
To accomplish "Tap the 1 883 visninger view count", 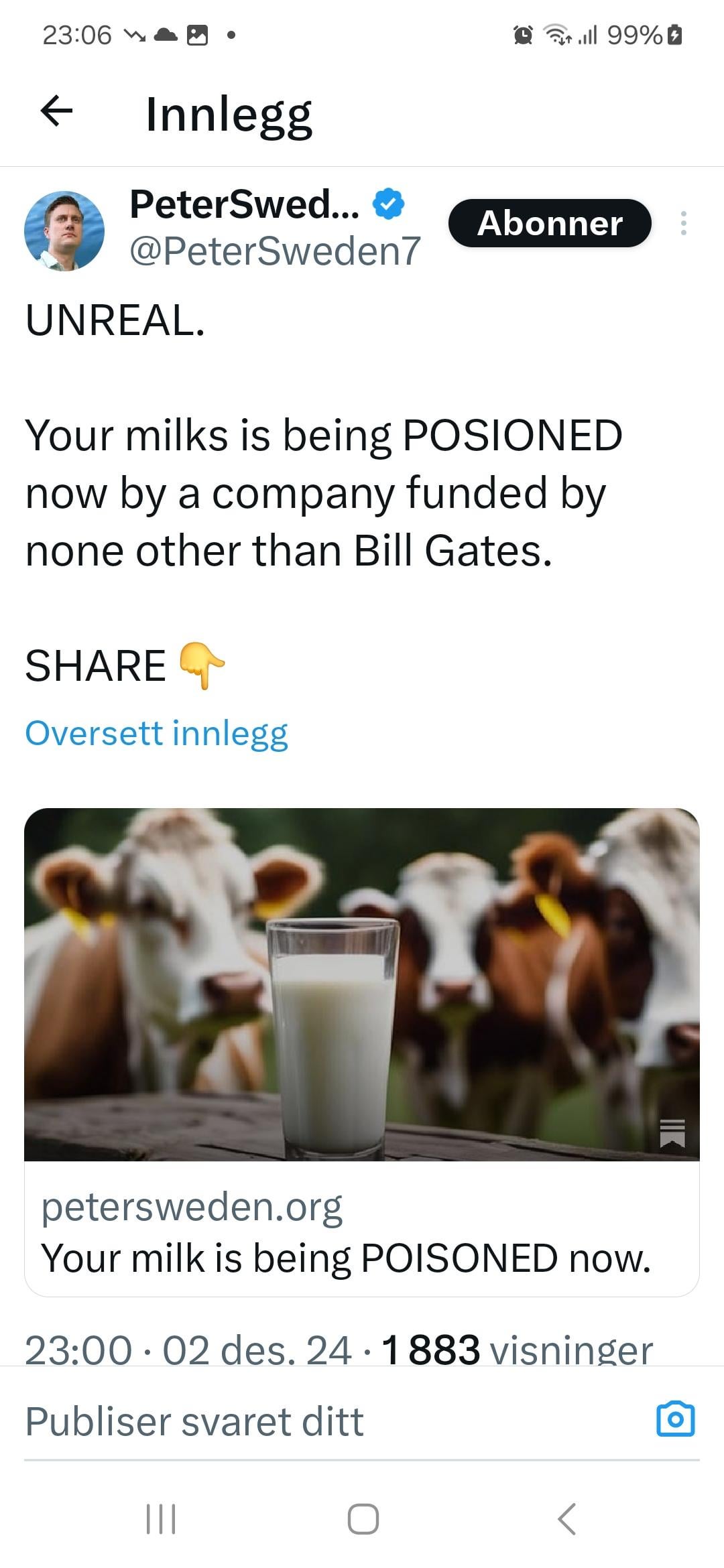I will (517, 1349).
